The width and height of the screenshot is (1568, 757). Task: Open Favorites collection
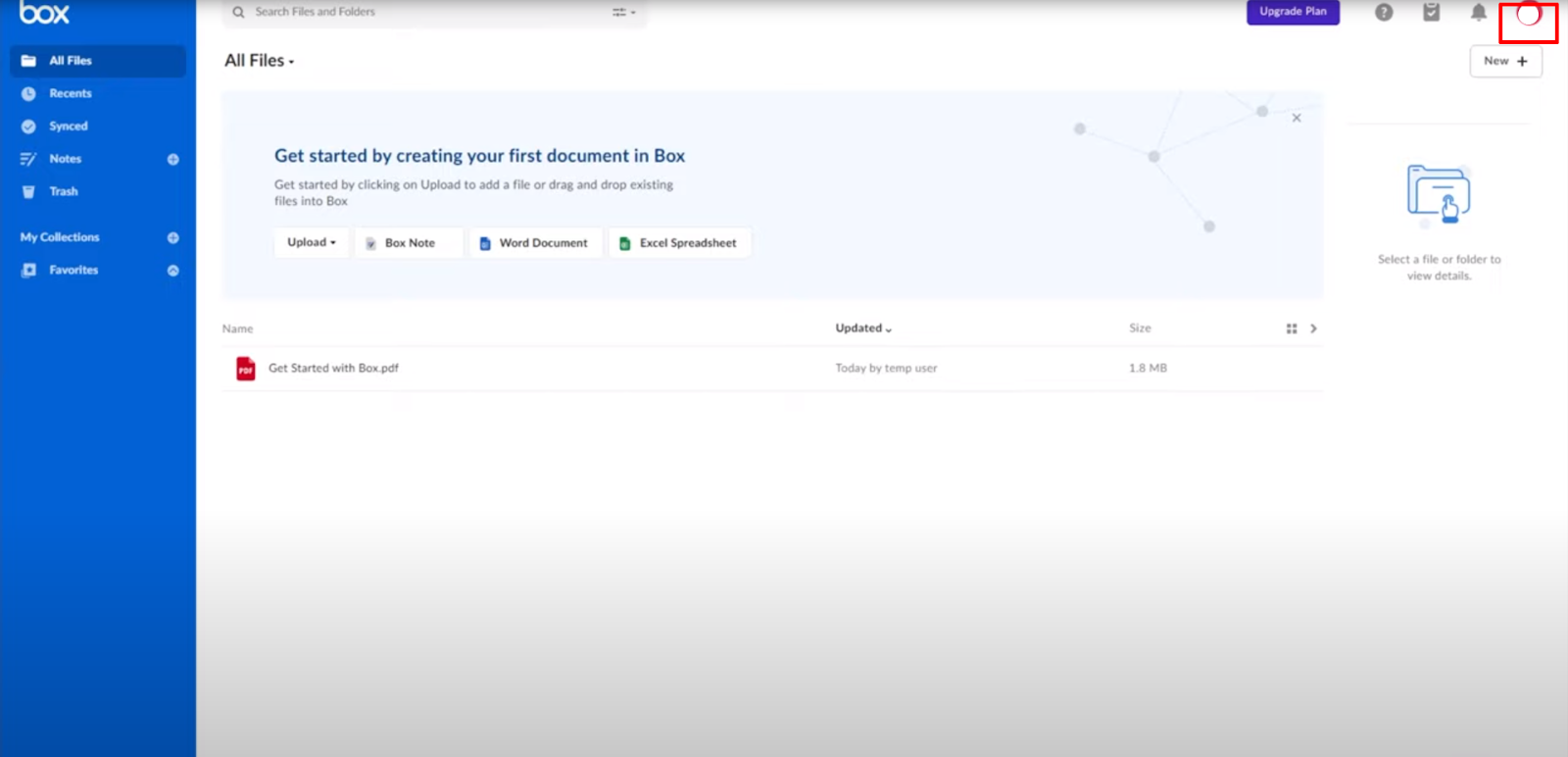point(73,270)
